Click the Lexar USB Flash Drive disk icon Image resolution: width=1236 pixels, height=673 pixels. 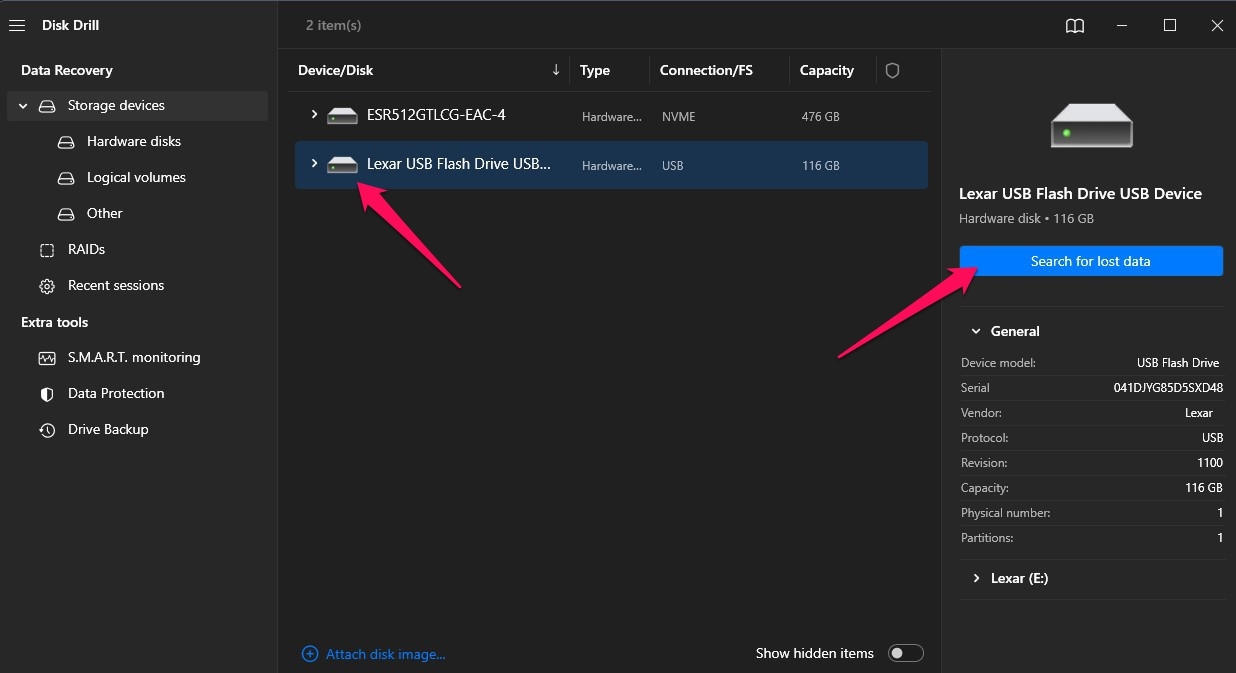click(x=342, y=165)
